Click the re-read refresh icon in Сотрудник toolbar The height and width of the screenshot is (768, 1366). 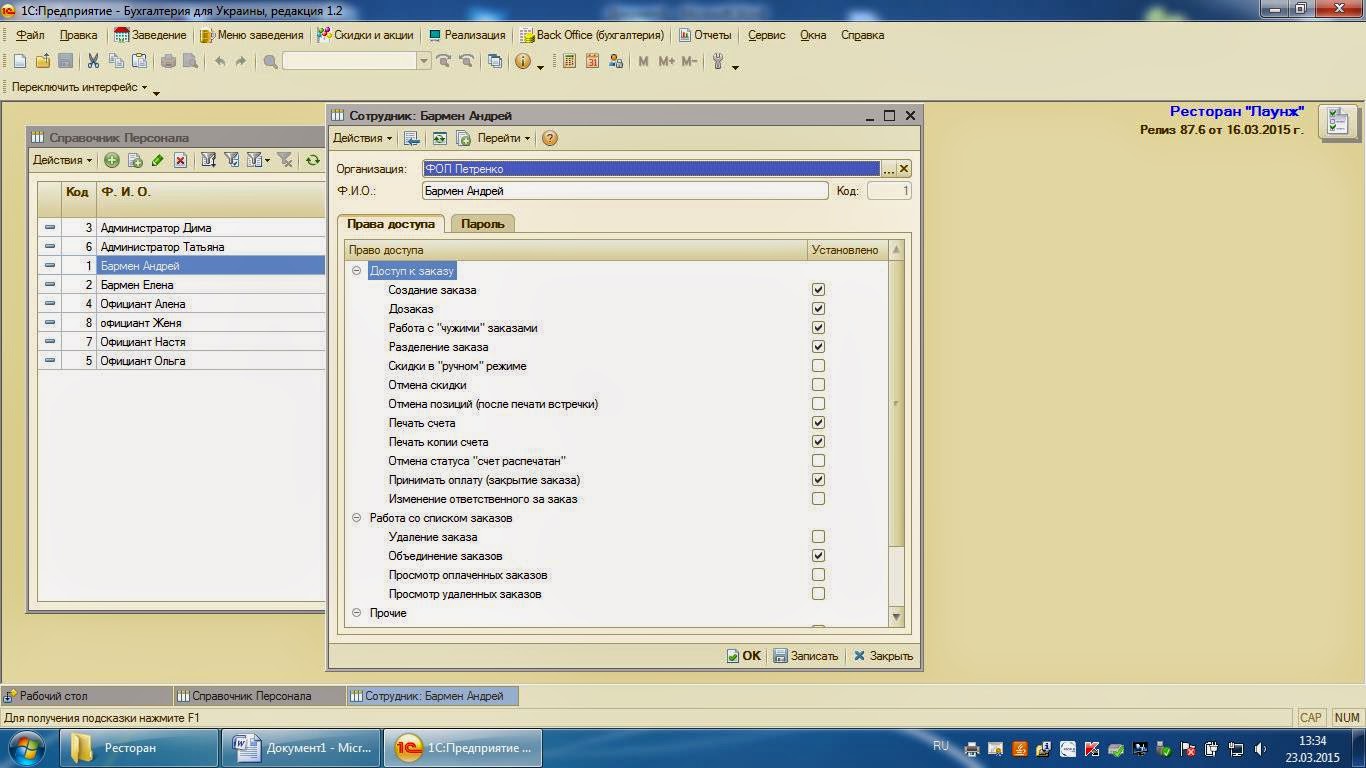(x=439, y=138)
